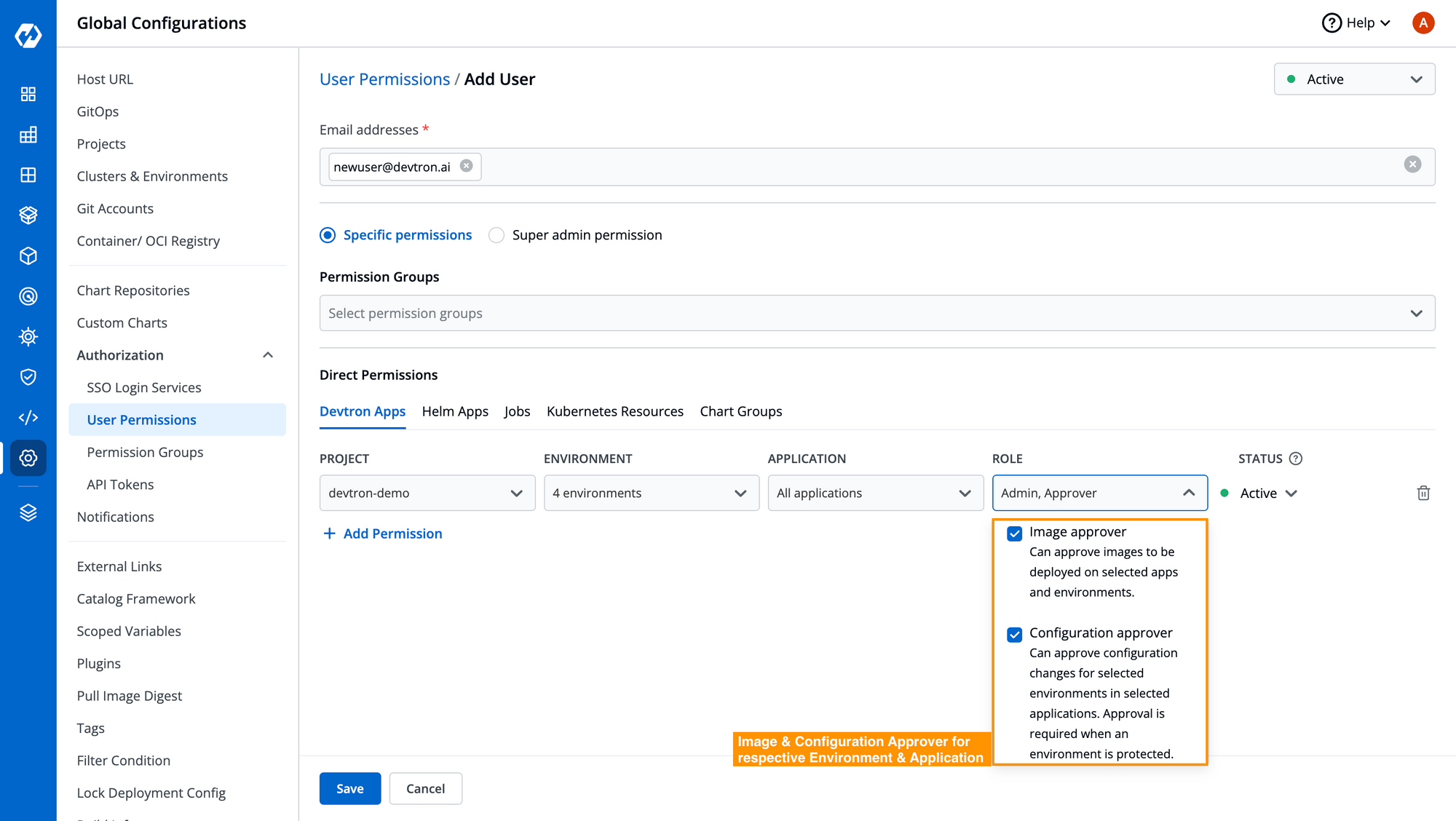
Task: Open Chart Repositories settings
Action: (133, 290)
